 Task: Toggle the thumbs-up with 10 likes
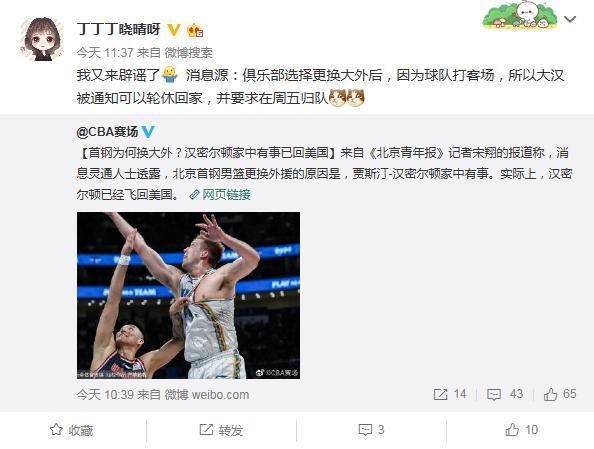tap(522, 430)
